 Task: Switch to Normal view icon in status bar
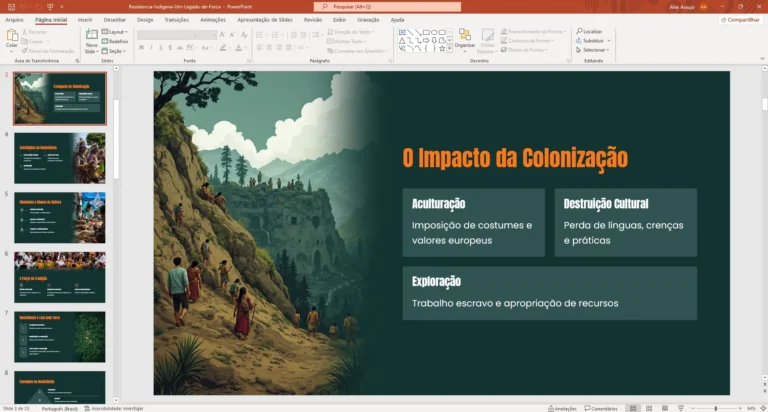pyautogui.click(x=633, y=408)
